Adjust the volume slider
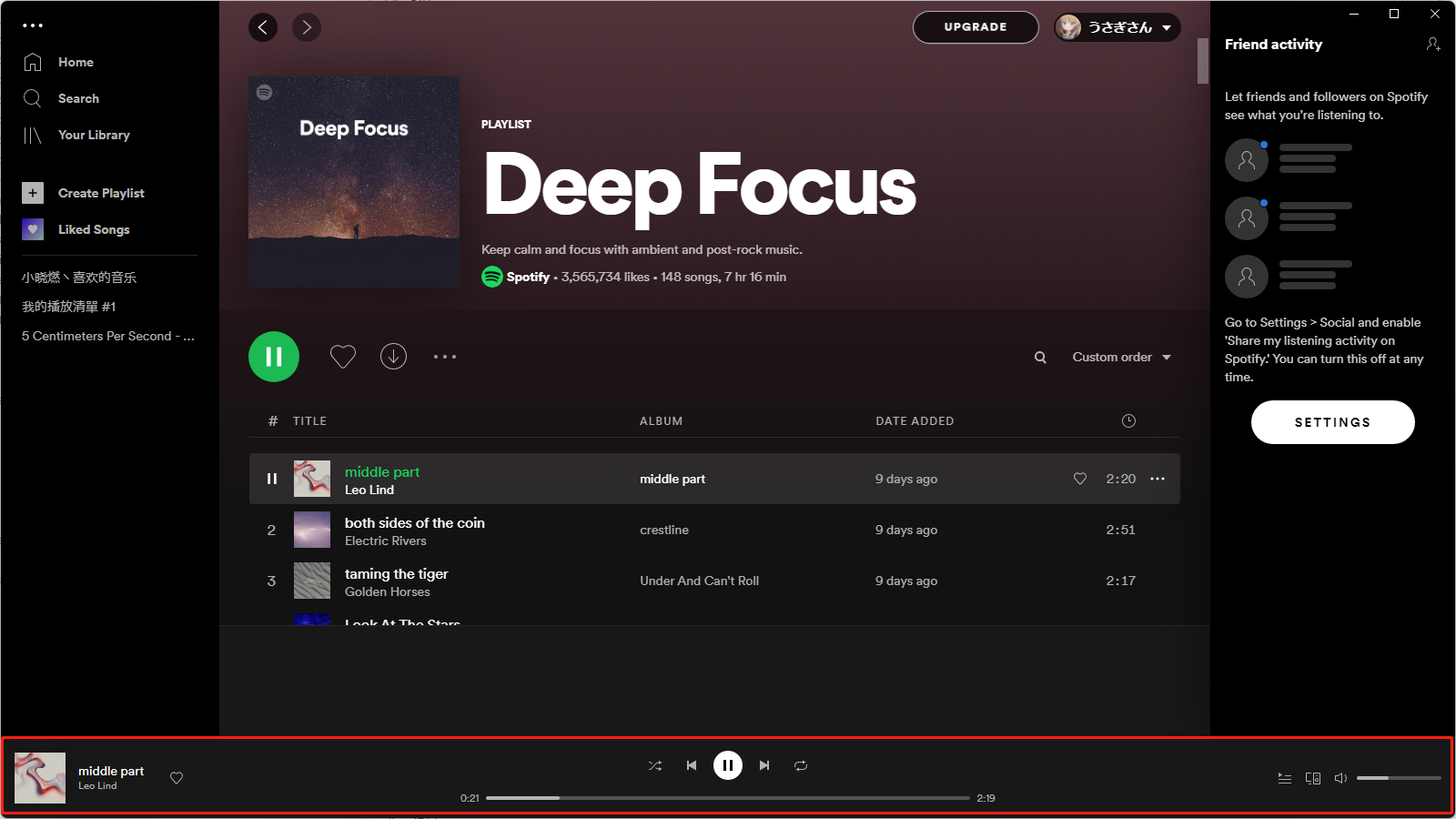Viewport: 1456px width, 819px height. 1399,778
